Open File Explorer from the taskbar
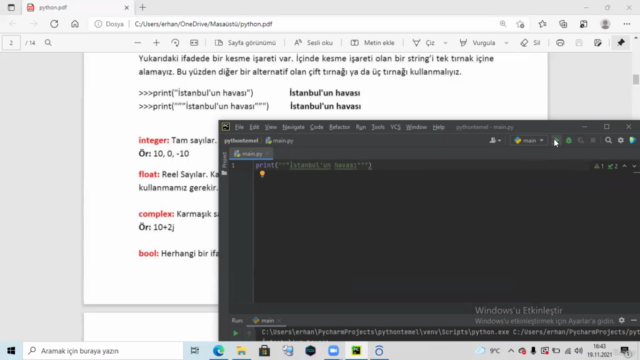 click(241, 351)
